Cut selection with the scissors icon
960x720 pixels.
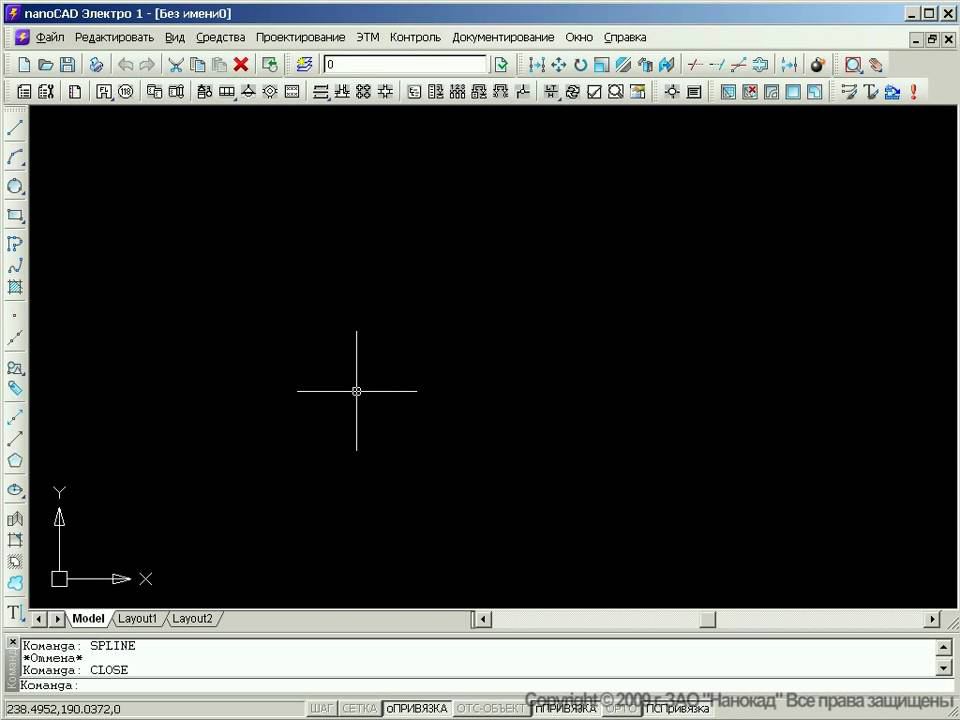(176, 64)
